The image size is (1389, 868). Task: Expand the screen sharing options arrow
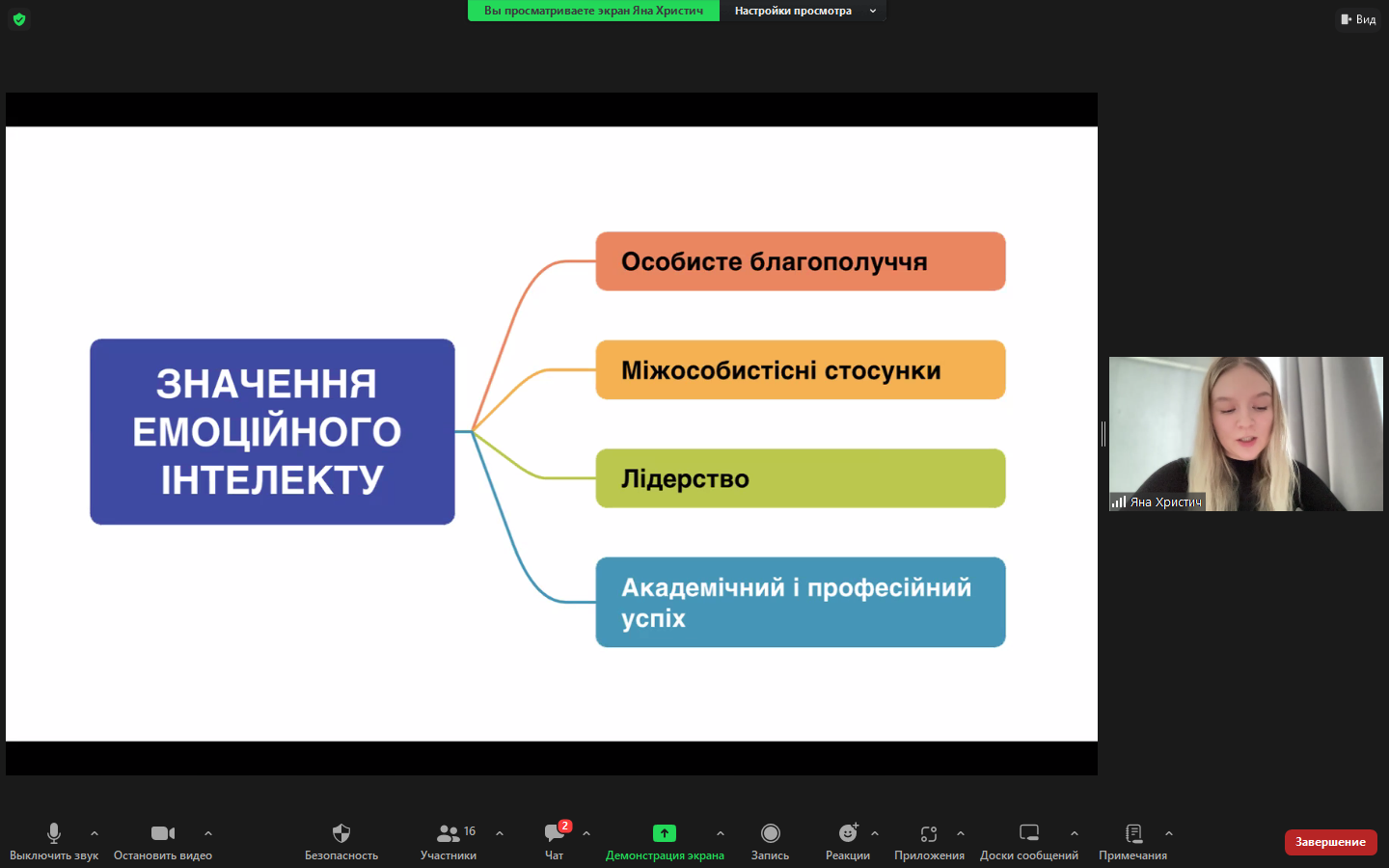click(721, 833)
